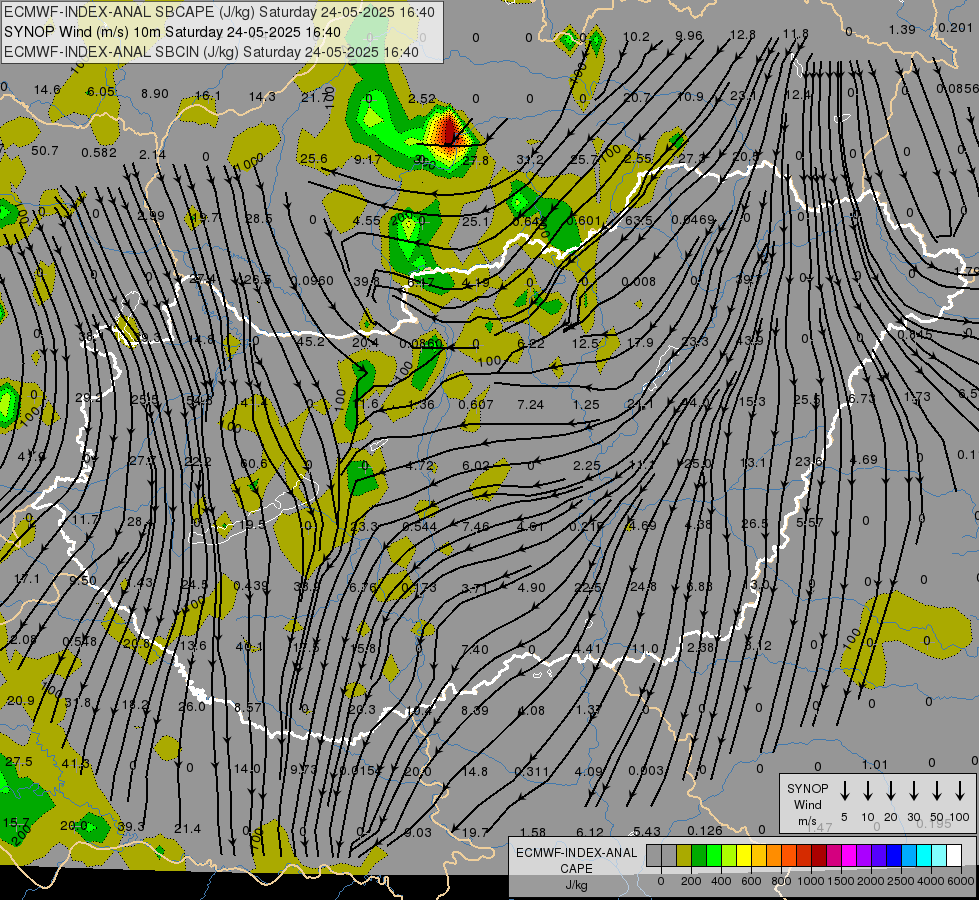979x900 pixels.
Task: Select the 0.607 data value
Action: (x=476, y=405)
